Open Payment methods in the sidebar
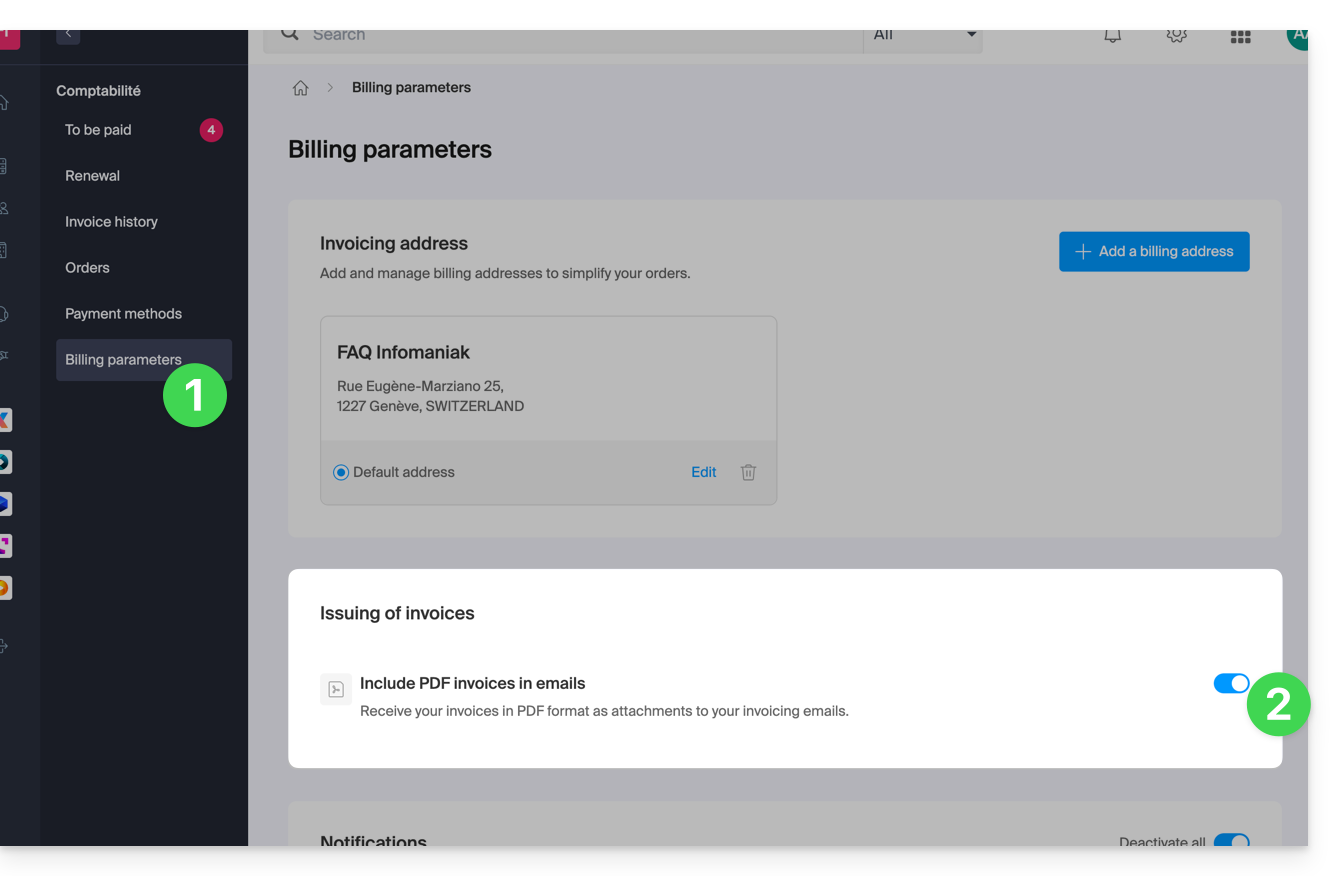 (x=123, y=314)
